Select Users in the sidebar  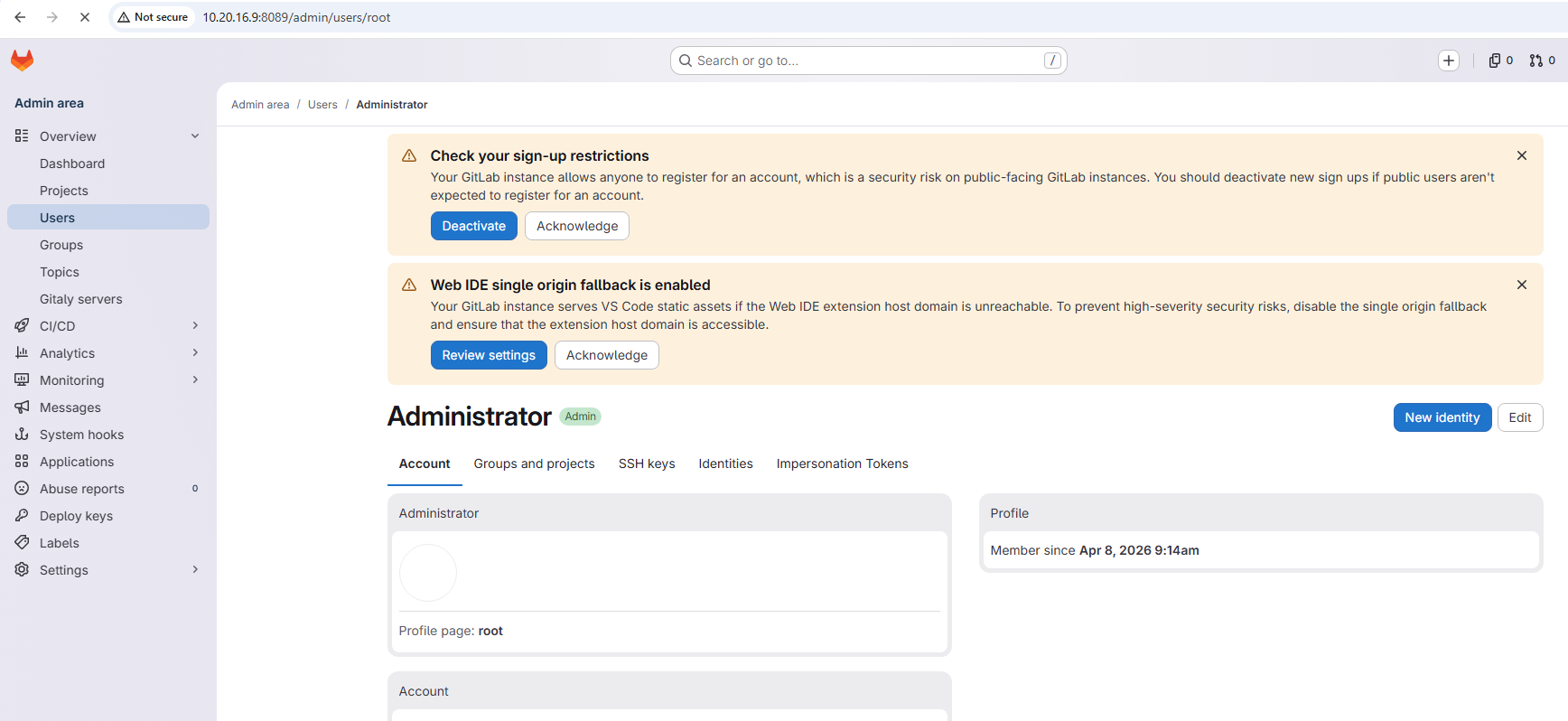(108, 217)
